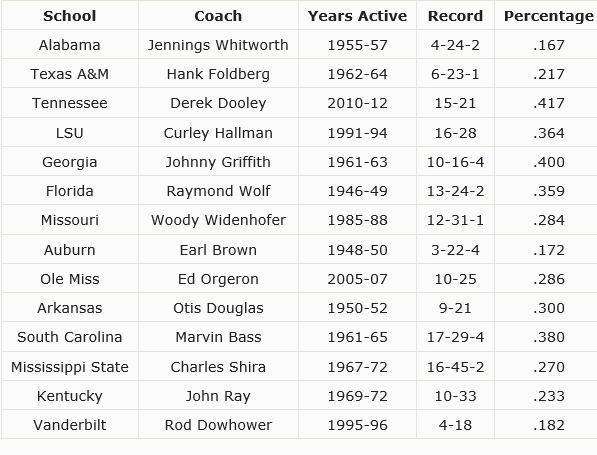The height and width of the screenshot is (455, 597).
Task: Click the Years Active column header
Action: click(x=357, y=16)
